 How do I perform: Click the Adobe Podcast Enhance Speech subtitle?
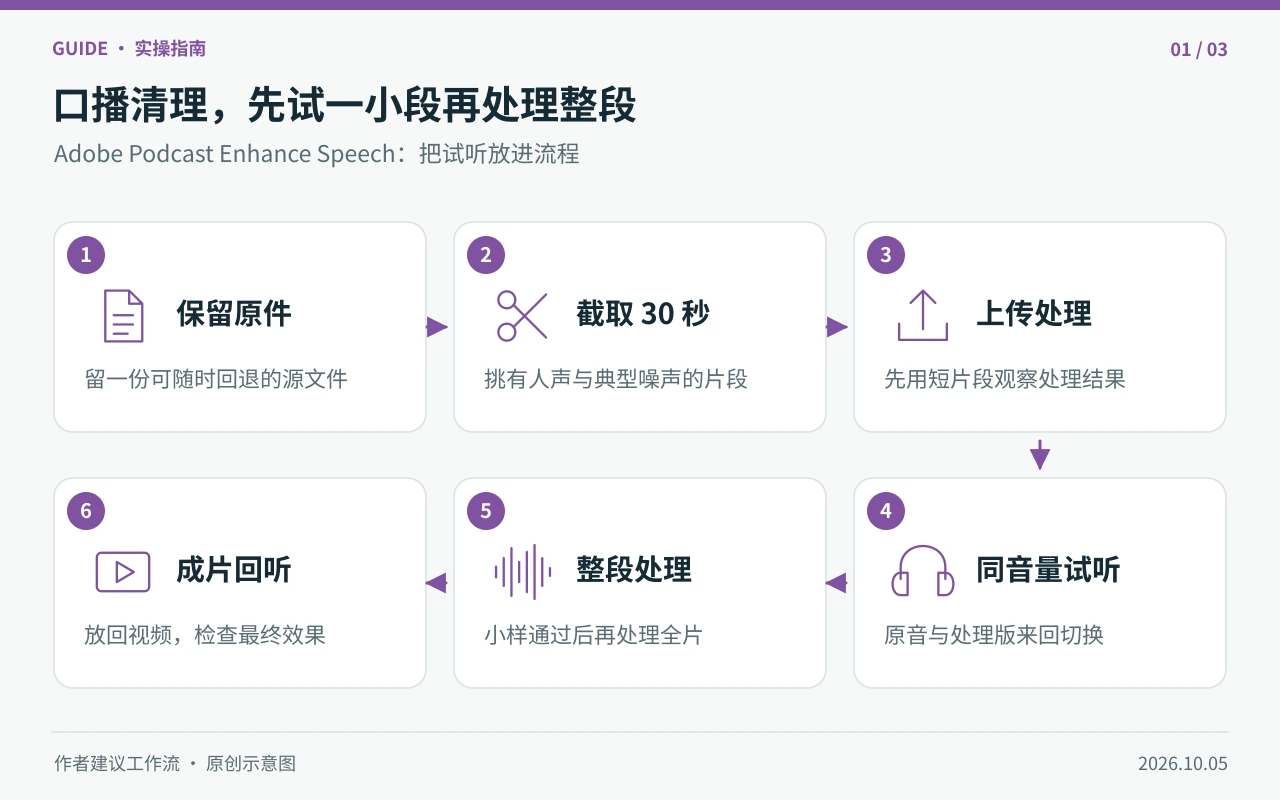[317, 154]
